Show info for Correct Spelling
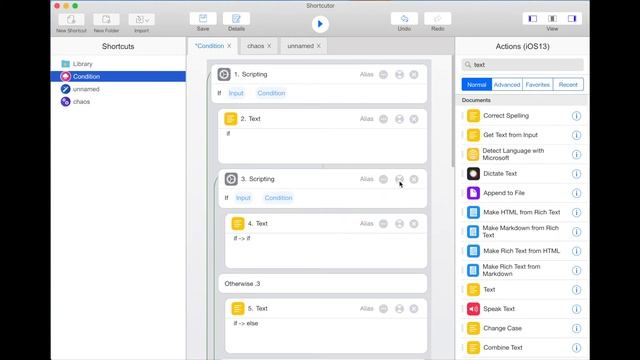The height and width of the screenshot is (360, 640). click(576, 116)
